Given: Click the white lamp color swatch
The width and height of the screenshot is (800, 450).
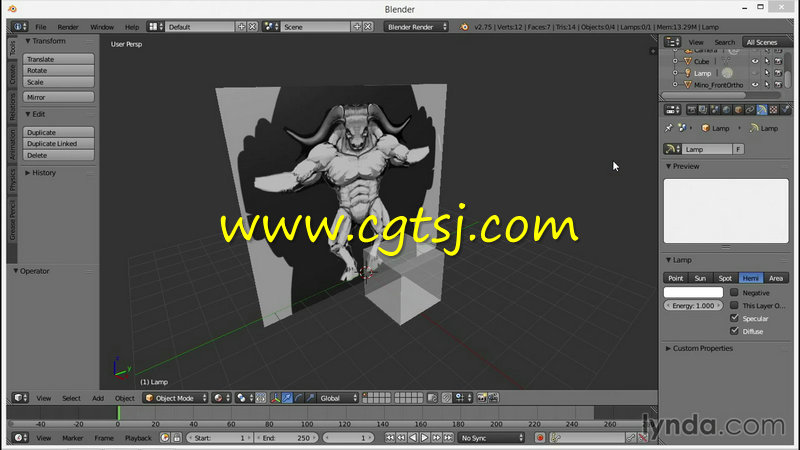Looking at the screenshot, I should pos(693,292).
